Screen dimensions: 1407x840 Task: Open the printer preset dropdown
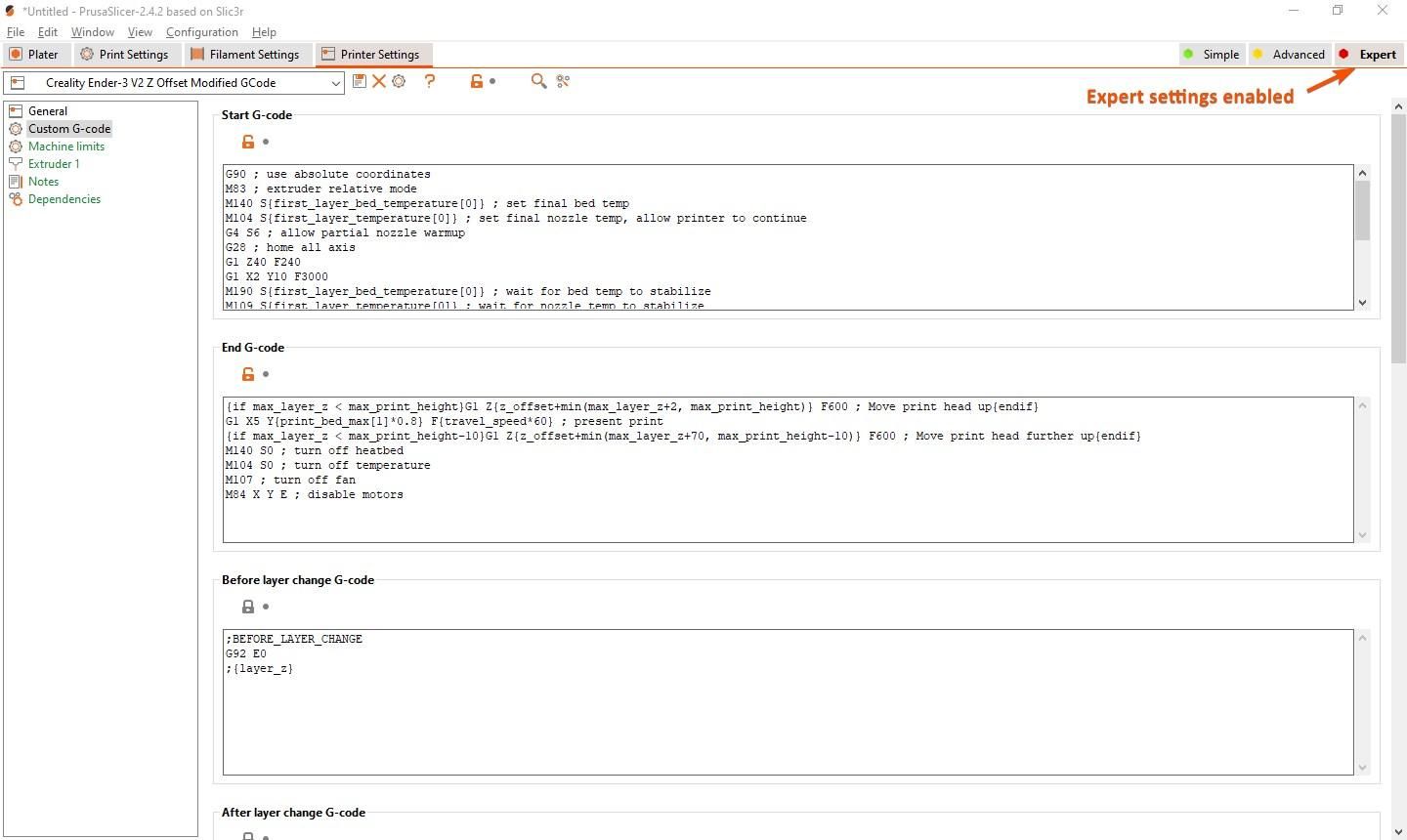point(174,83)
